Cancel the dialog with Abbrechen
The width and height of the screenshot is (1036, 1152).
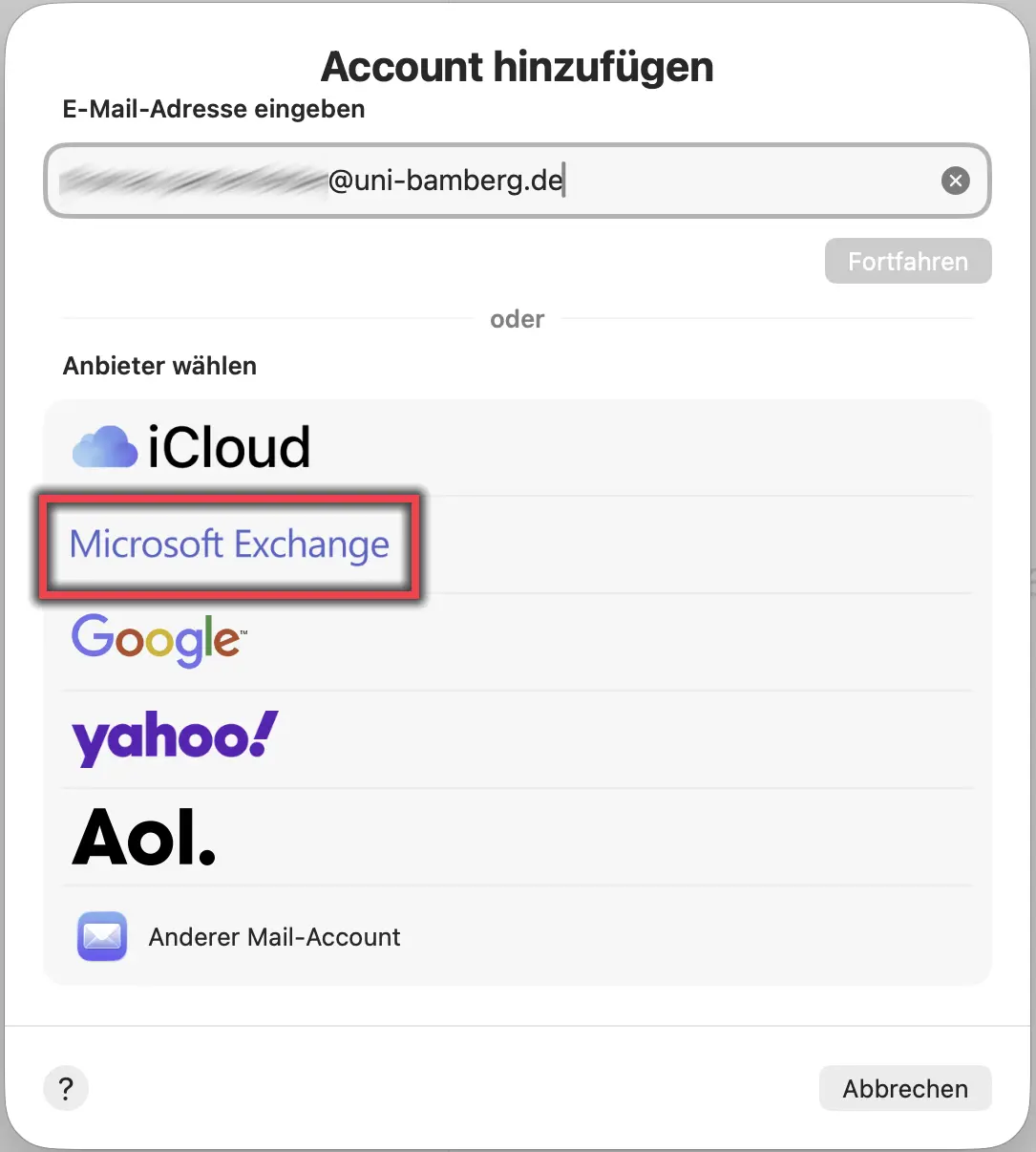pyautogui.click(x=904, y=1088)
